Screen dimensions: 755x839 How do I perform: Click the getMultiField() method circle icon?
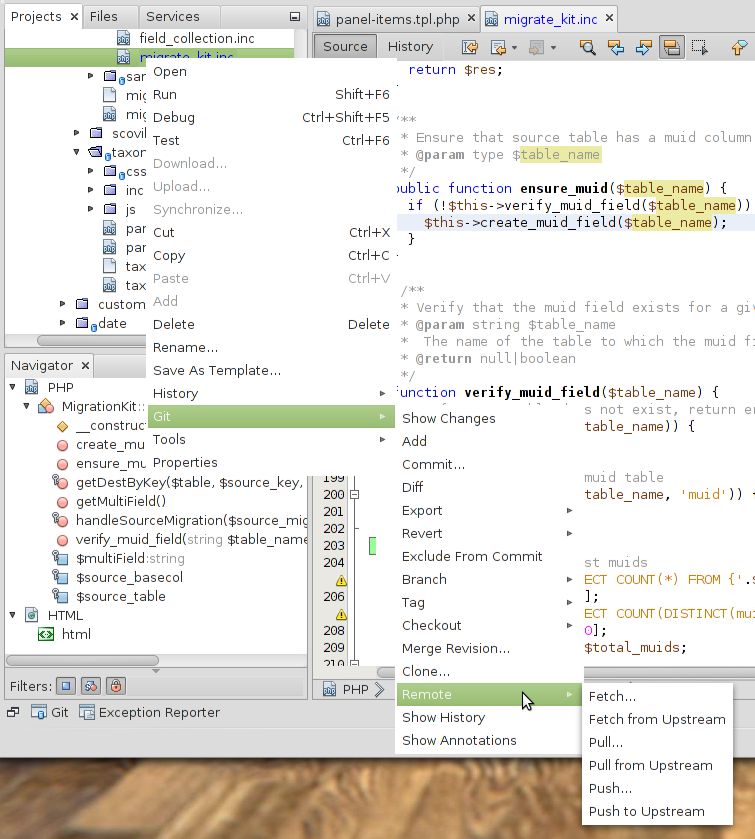point(63,502)
